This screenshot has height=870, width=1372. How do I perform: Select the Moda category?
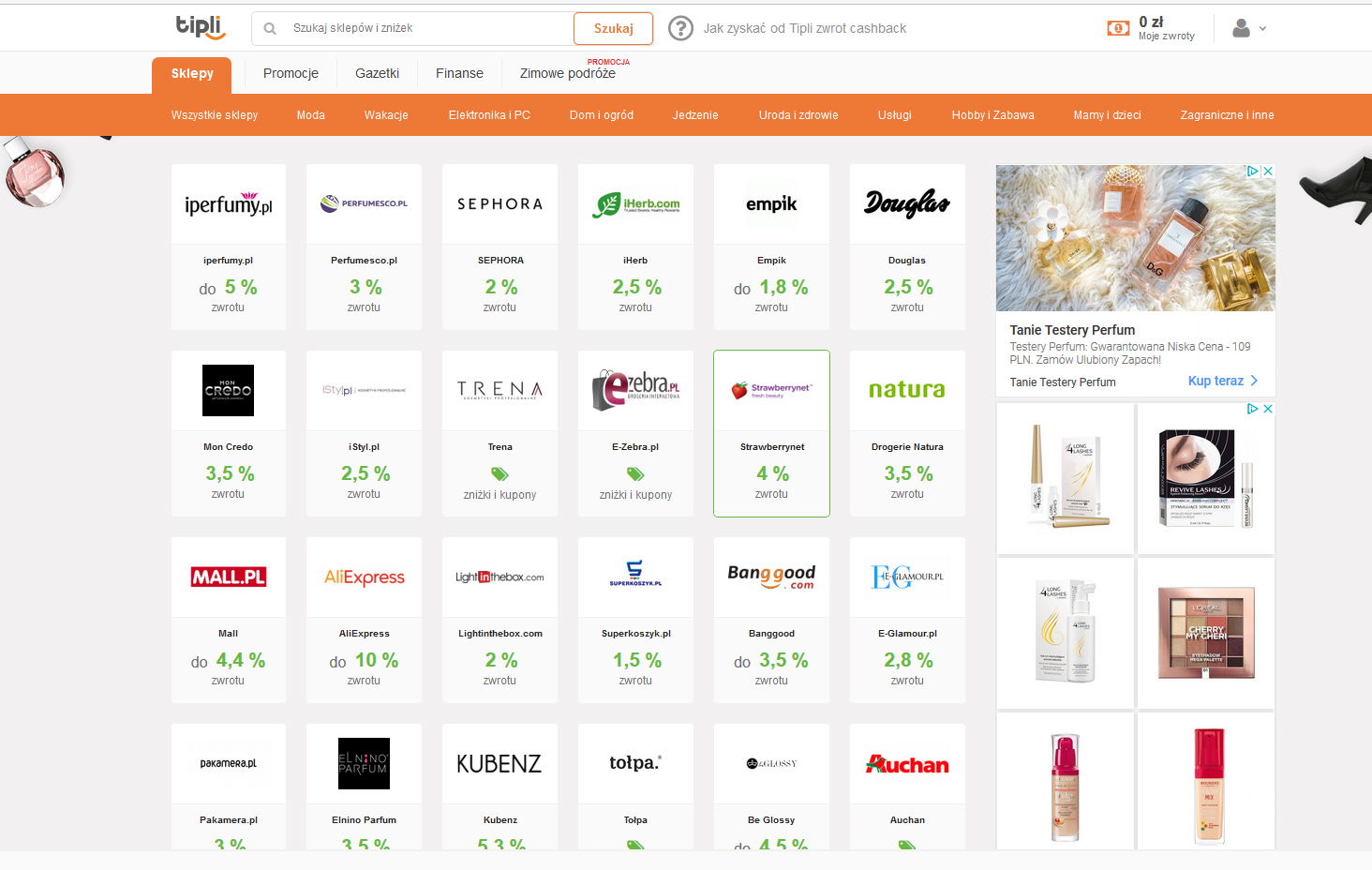point(311,115)
